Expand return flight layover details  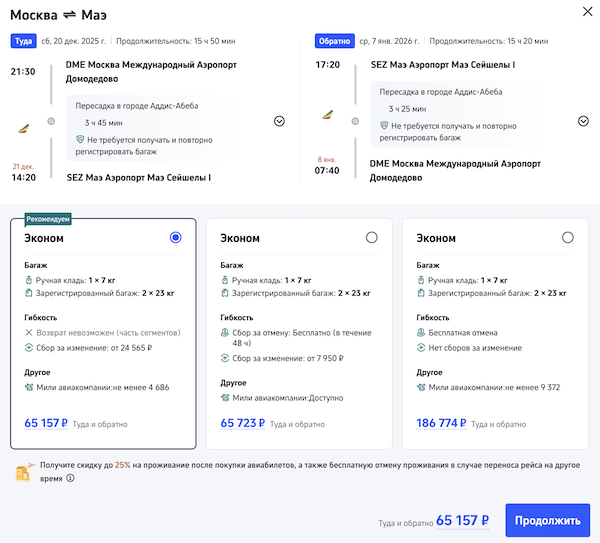[583, 121]
